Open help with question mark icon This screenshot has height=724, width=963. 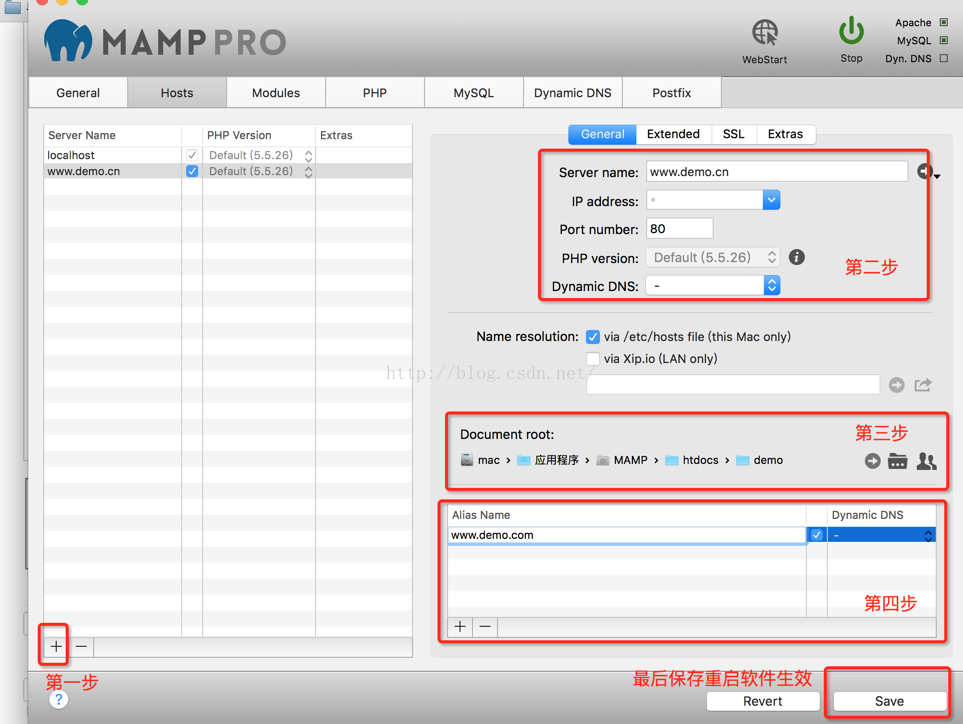[58, 699]
